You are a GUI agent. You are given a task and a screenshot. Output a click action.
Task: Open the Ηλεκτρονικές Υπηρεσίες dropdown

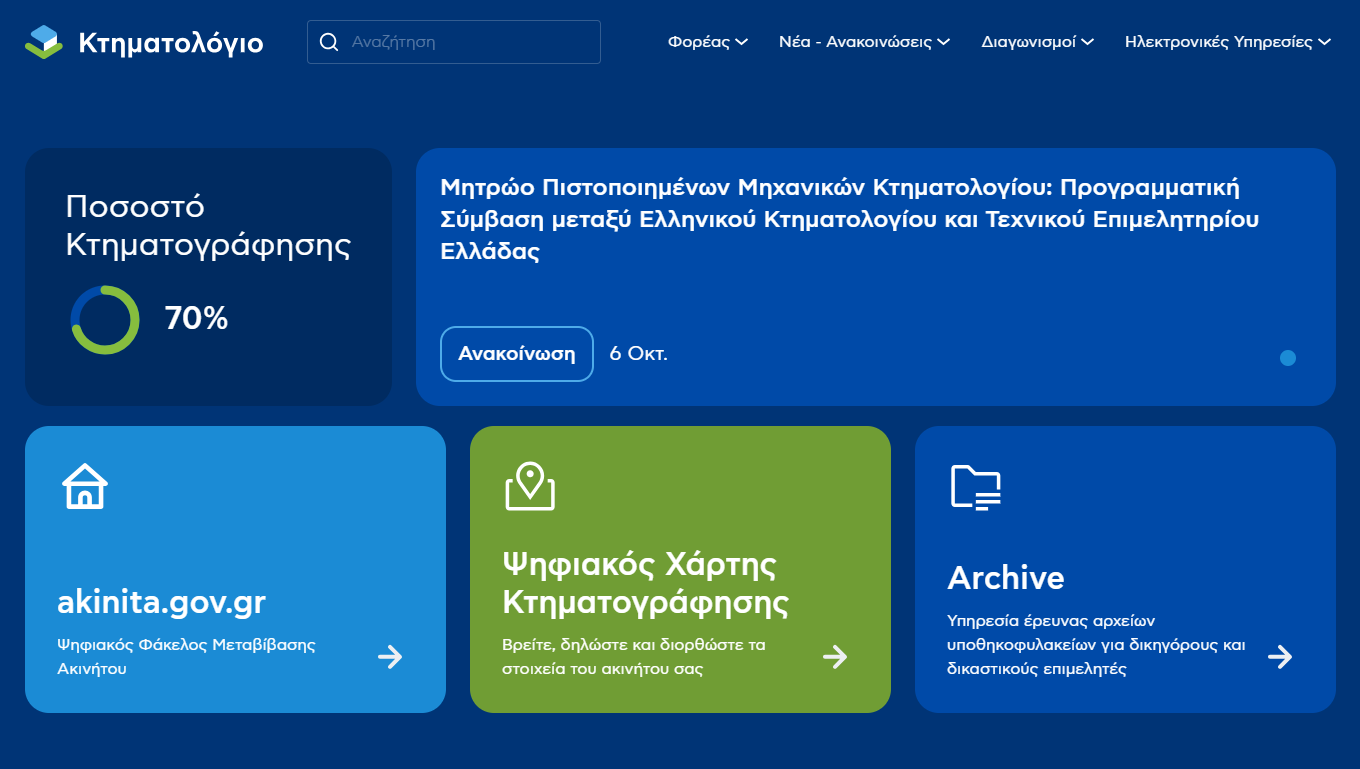coord(1227,42)
